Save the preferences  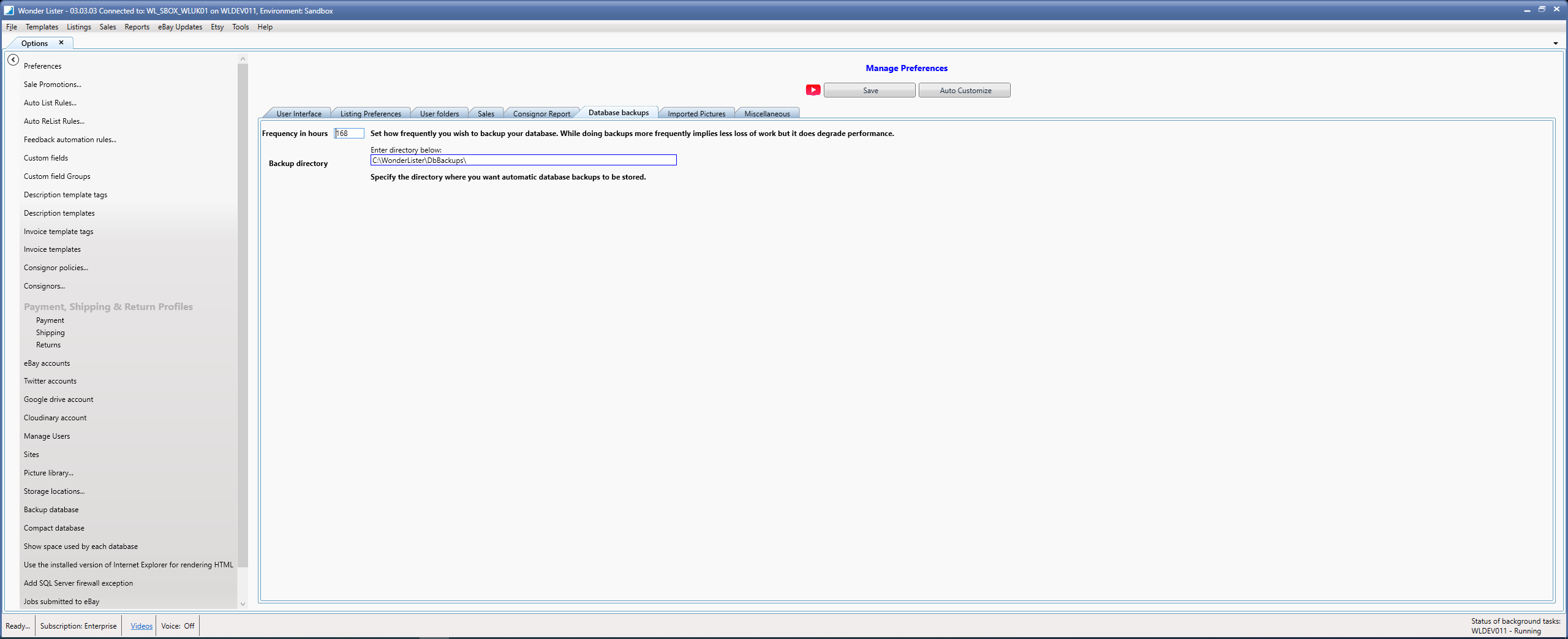tap(870, 91)
